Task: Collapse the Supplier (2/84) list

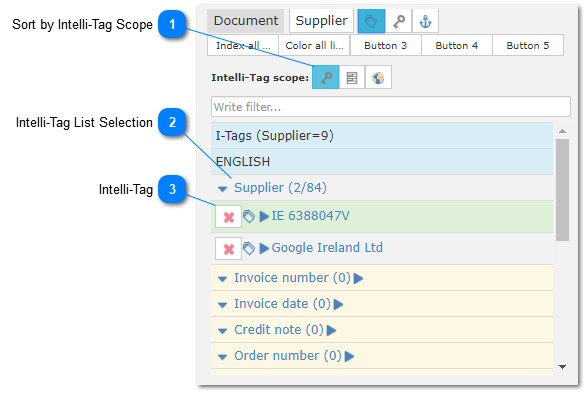Action: pyautogui.click(x=223, y=188)
